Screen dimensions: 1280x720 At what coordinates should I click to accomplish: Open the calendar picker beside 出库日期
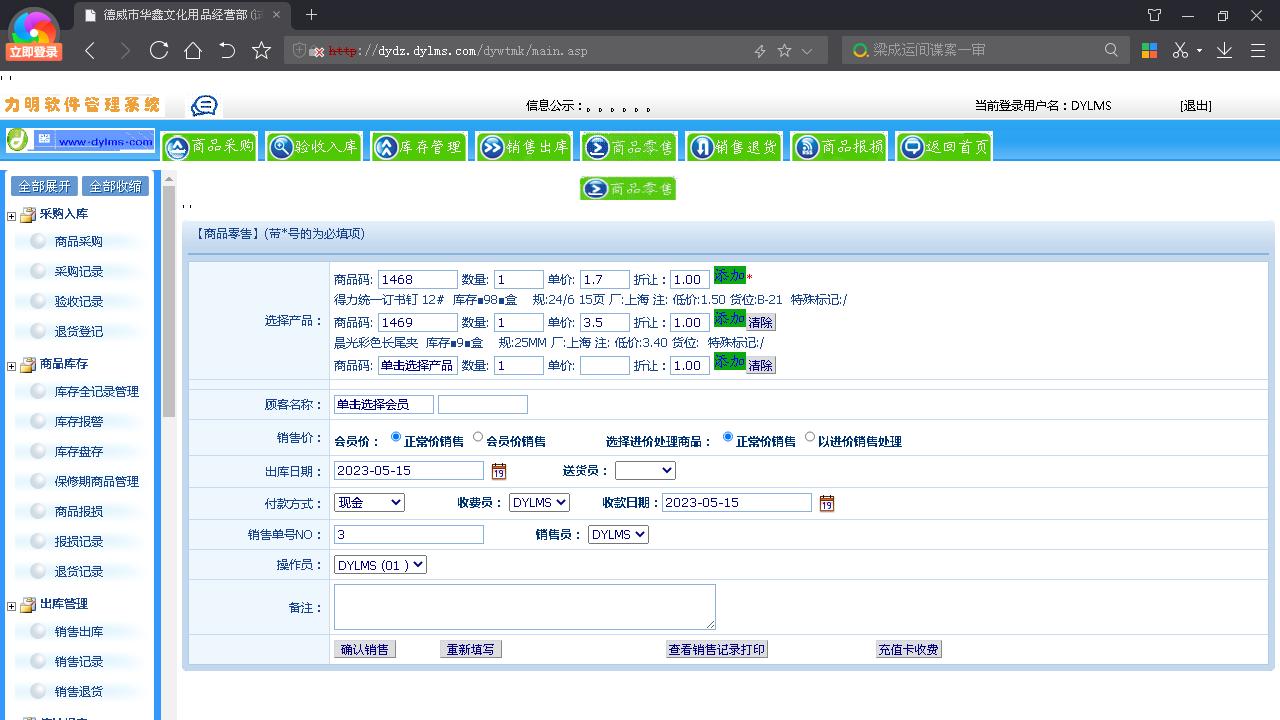(498, 470)
